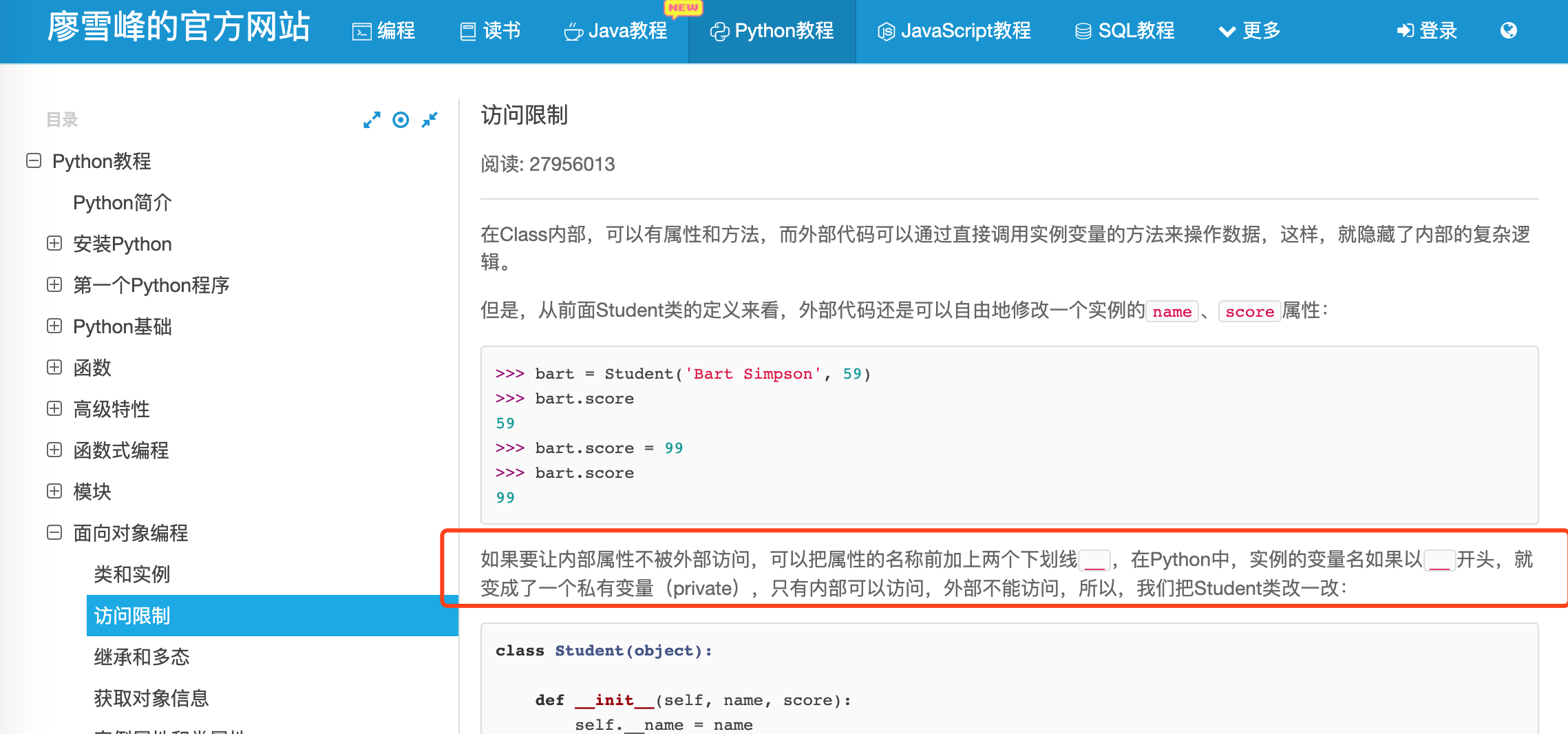Click the 目录 sidebar heading
Screen dimensions: 1568x734
62,120
